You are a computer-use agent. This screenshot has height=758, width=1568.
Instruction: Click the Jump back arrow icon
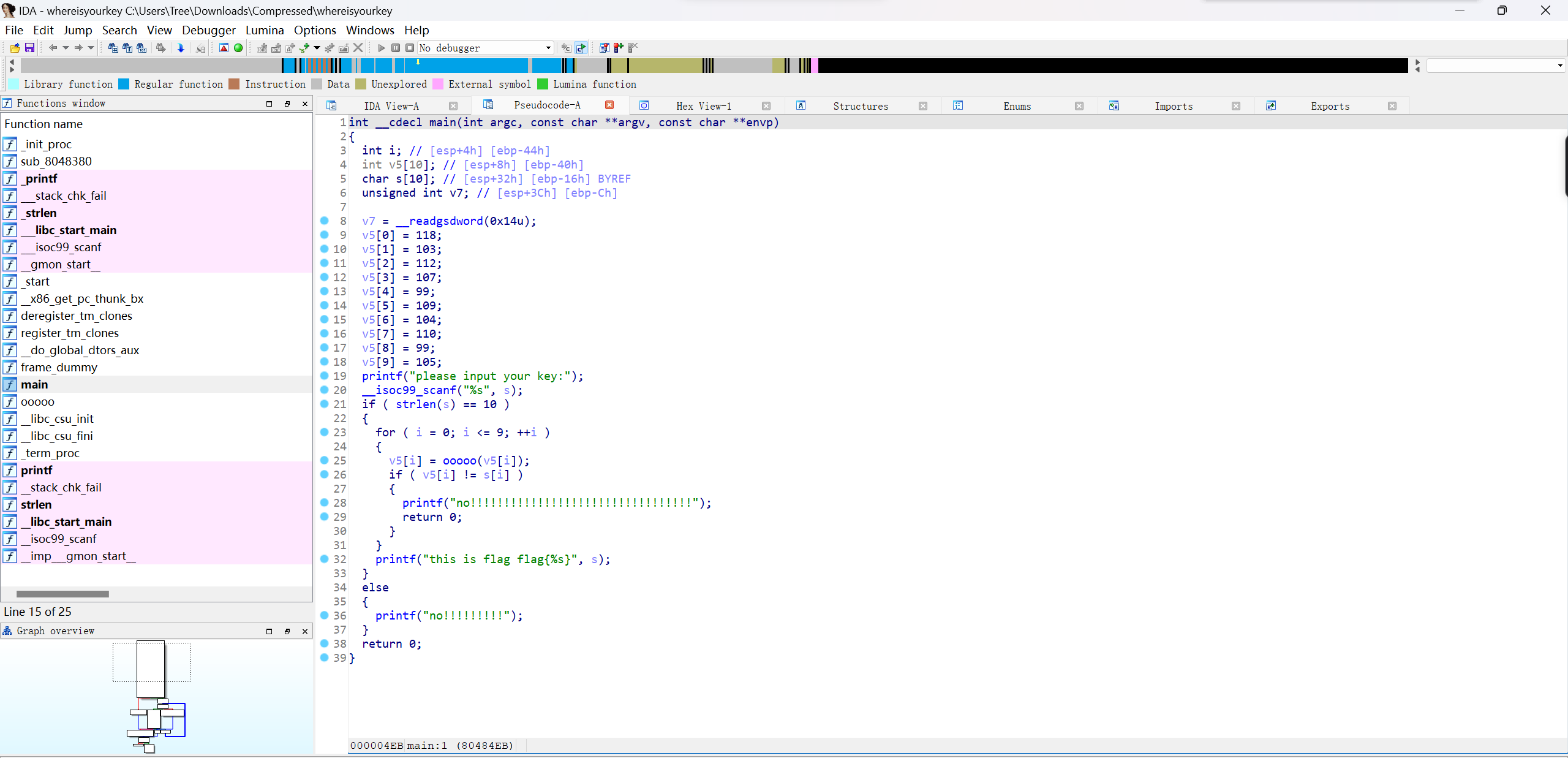(x=53, y=48)
